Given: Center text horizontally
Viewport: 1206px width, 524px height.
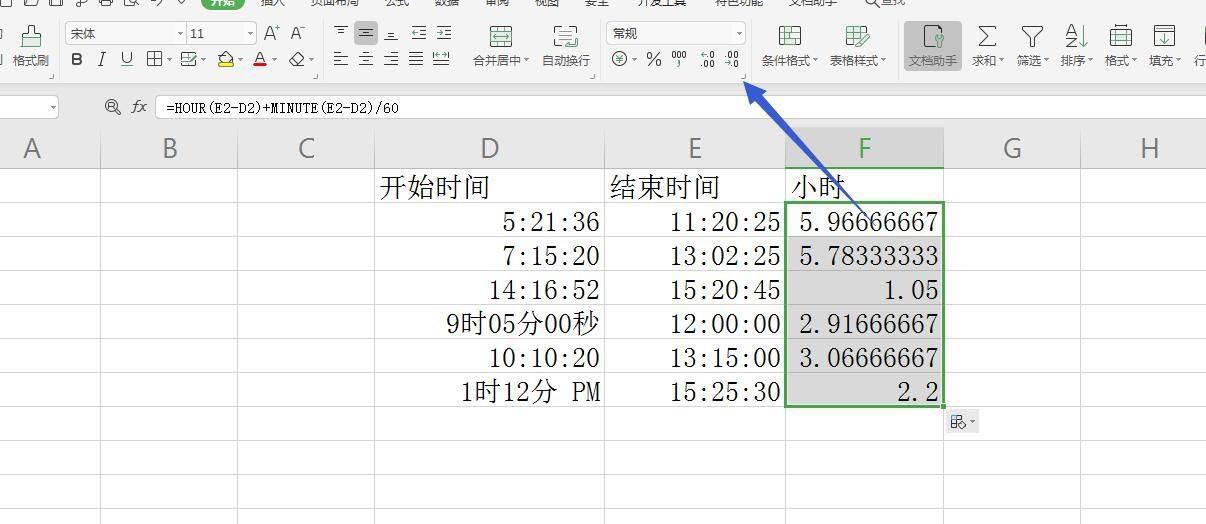Looking at the screenshot, I should coord(366,60).
